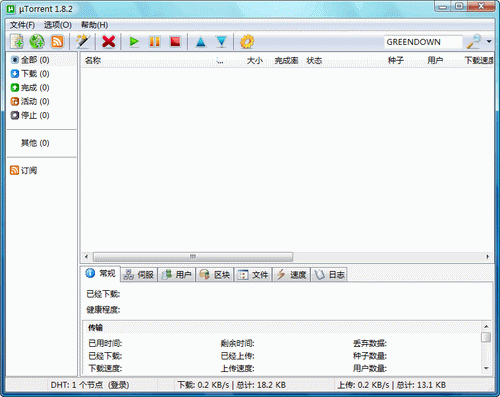The width and height of the screenshot is (500, 397).
Task: Click the queue order column header
Action: (x=220, y=61)
